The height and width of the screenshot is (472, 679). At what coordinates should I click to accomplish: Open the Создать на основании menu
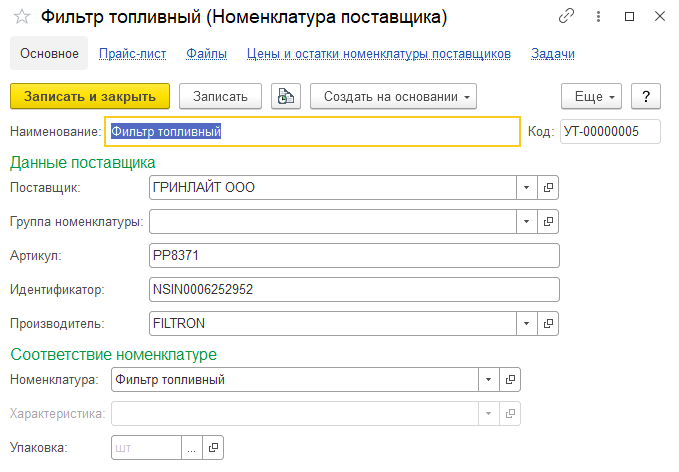[393, 96]
